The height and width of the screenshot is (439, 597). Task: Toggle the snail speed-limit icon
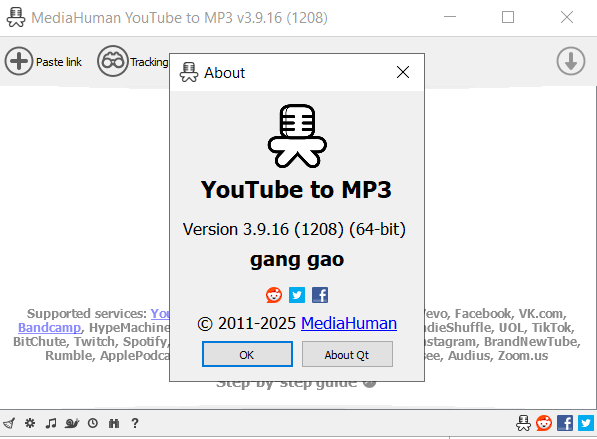(x=72, y=423)
